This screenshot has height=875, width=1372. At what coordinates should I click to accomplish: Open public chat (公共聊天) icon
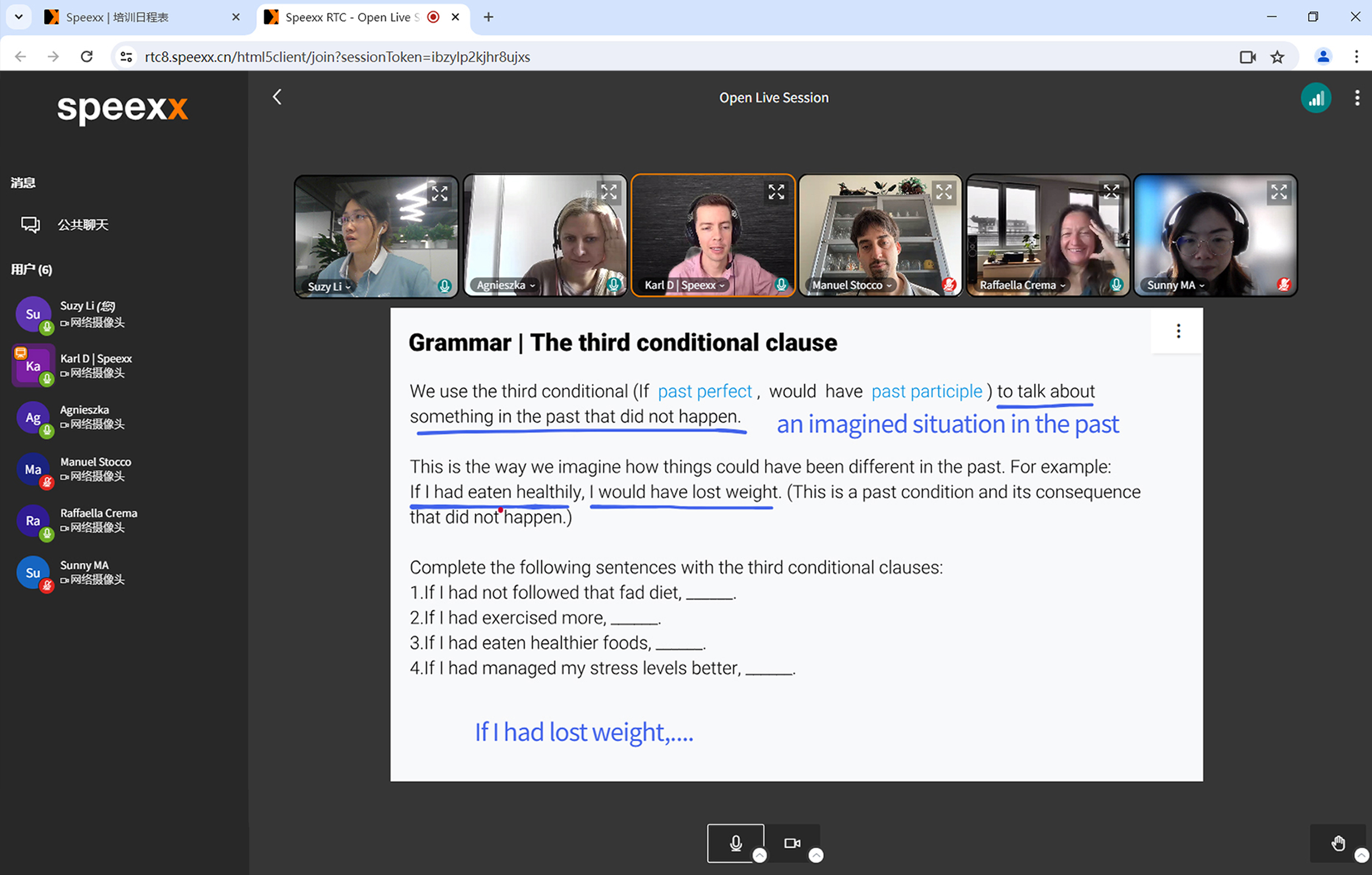tap(31, 225)
